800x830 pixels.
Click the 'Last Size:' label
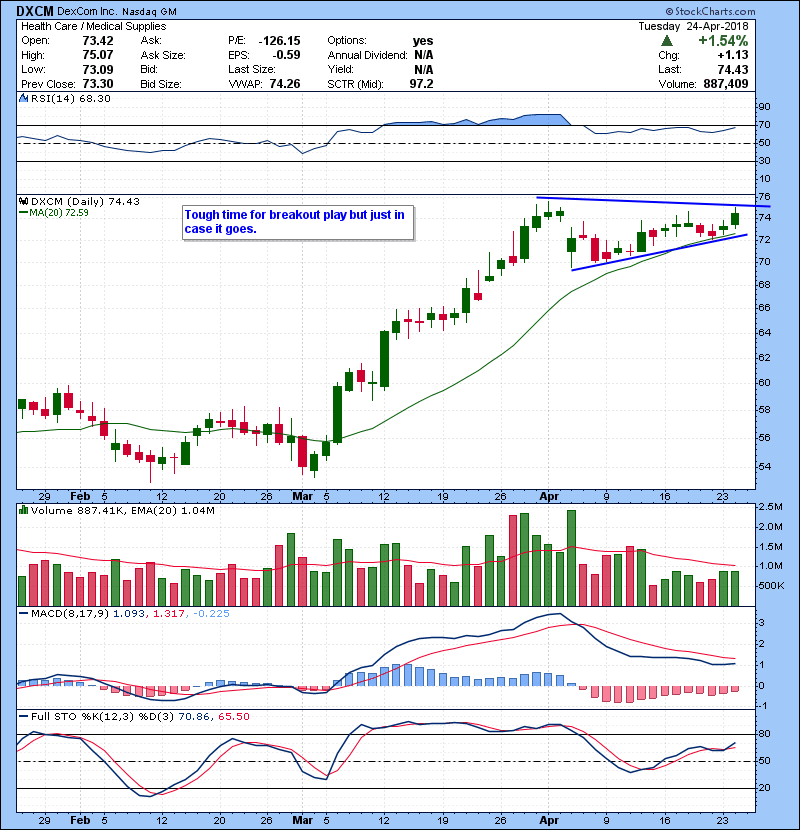pos(251,69)
